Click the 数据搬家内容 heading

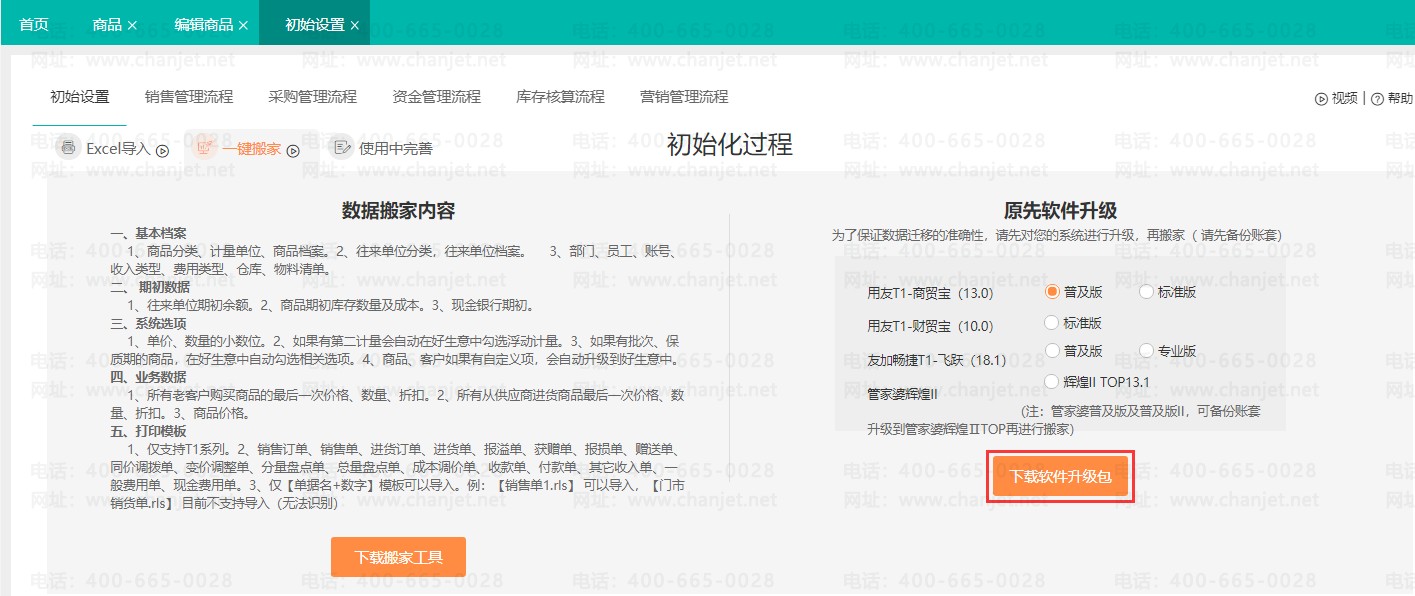(399, 211)
